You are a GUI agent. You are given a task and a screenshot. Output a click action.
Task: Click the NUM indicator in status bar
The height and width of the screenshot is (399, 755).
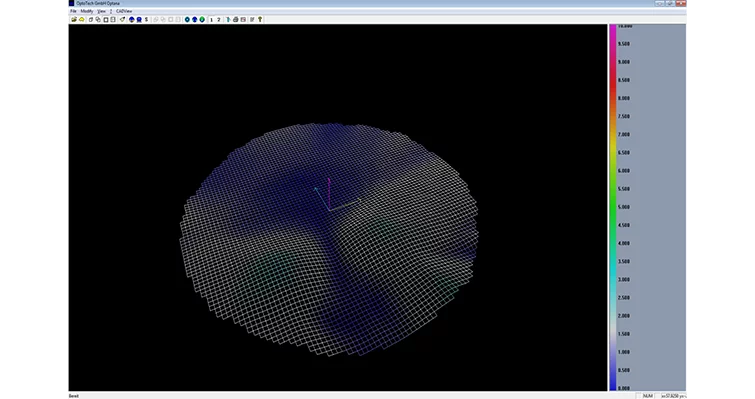[x=648, y=396]
